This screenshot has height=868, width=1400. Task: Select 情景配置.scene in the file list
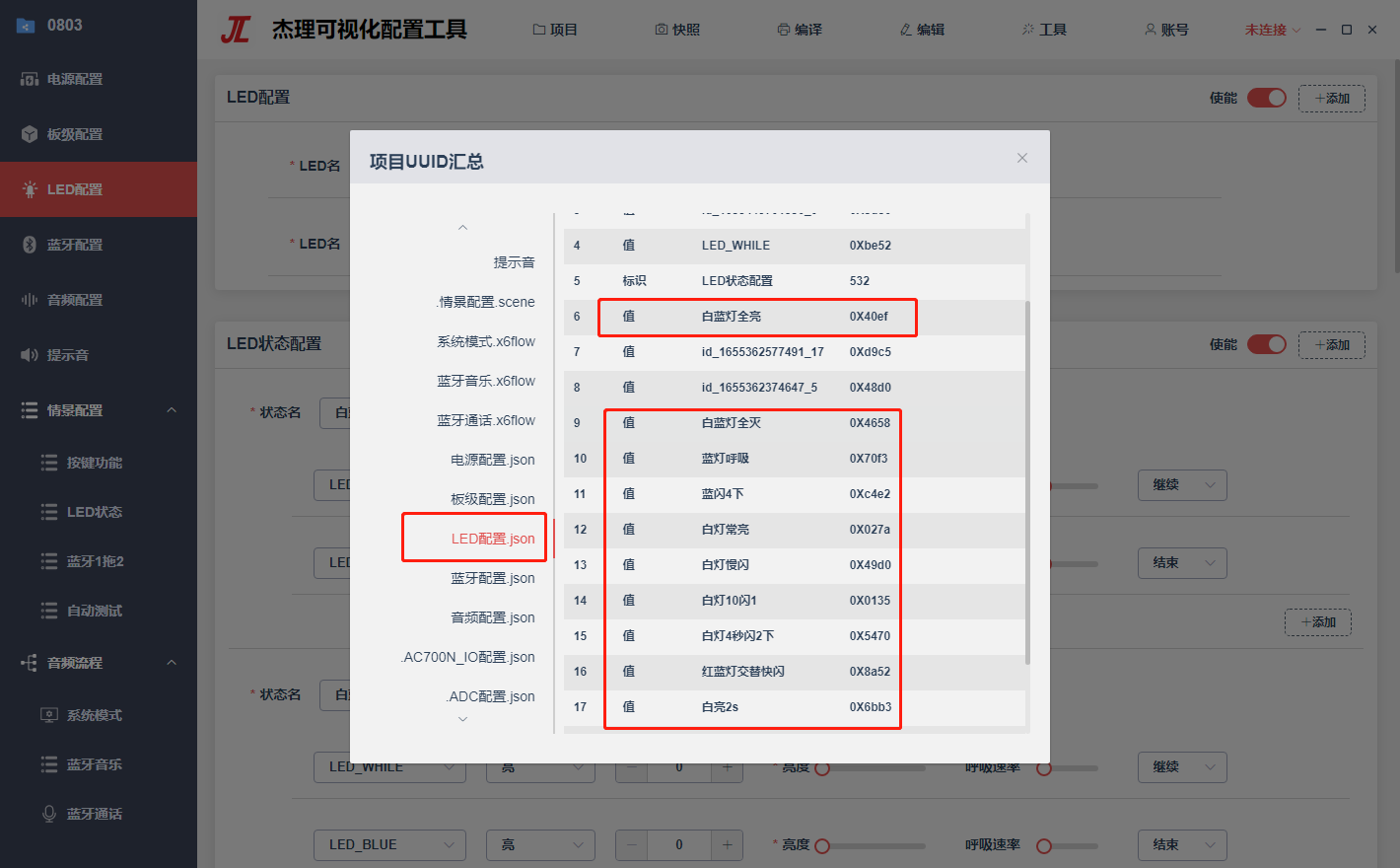point(487,302)
